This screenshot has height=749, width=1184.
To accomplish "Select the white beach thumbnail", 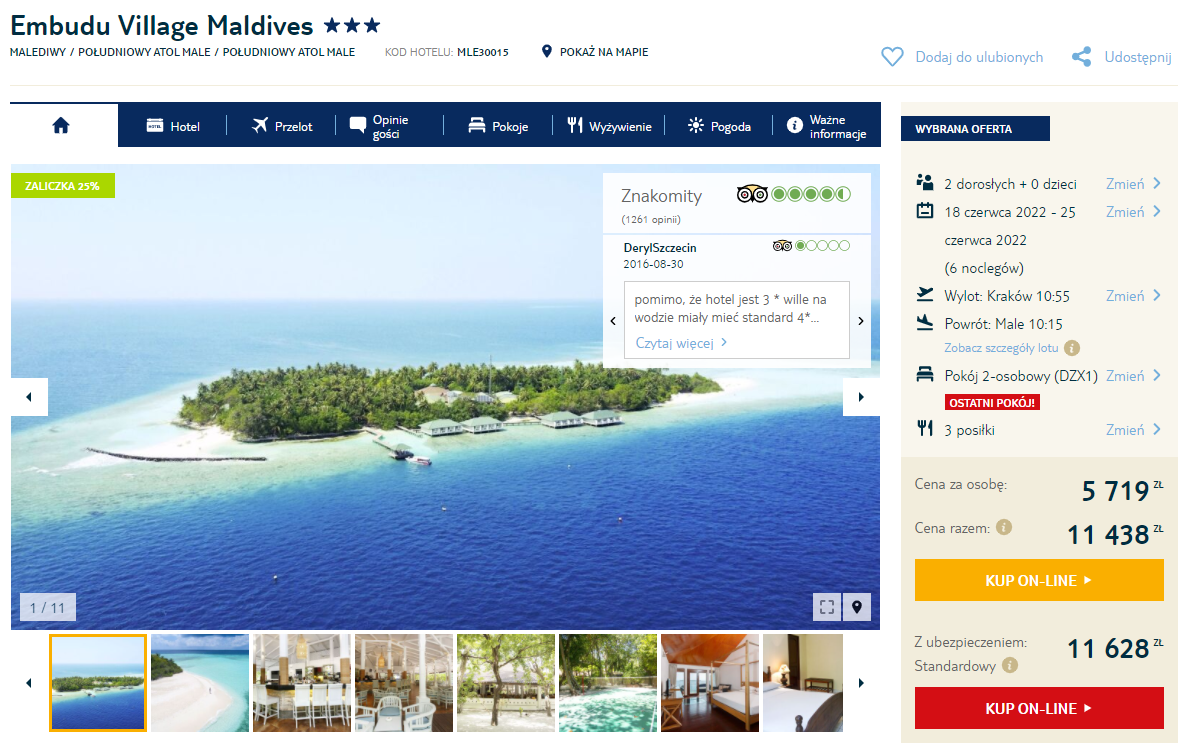I will click(x=200, y=683).
